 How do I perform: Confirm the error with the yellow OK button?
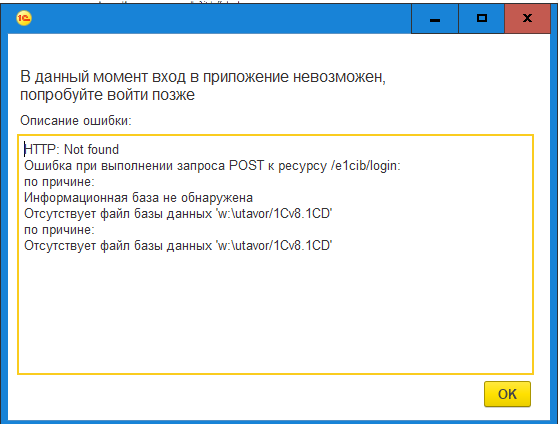tap(507, 394)
